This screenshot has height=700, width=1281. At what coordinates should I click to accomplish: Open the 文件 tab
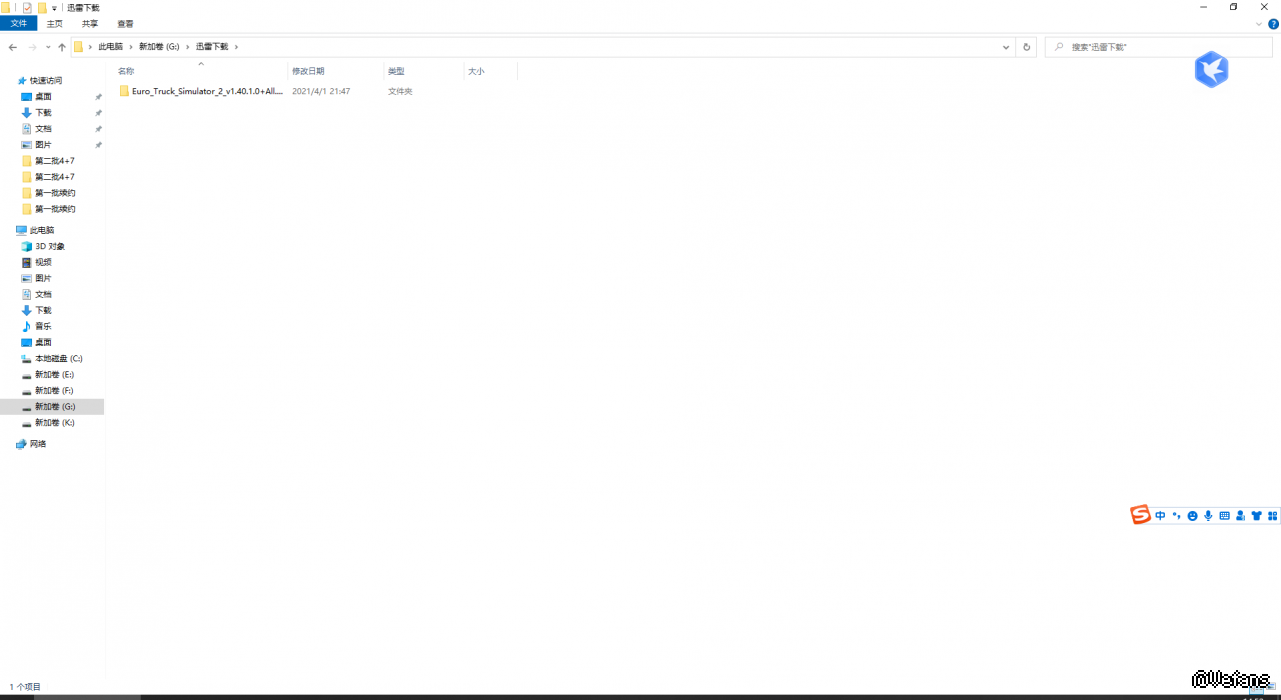pos(18,23)
